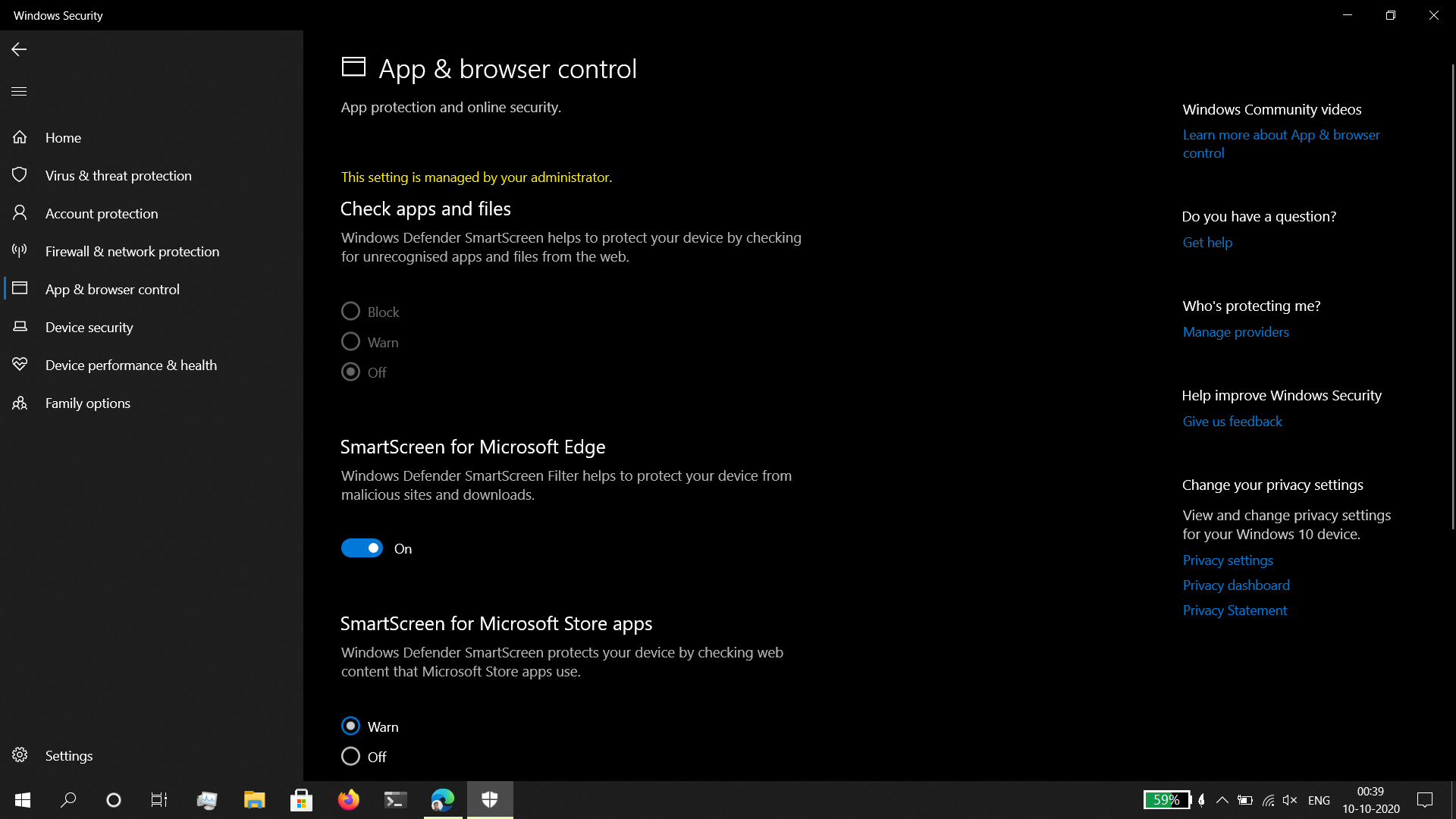1456x819 pixels.
Task: Open the terminal app in taskbar
Action: tap(395, 800)
